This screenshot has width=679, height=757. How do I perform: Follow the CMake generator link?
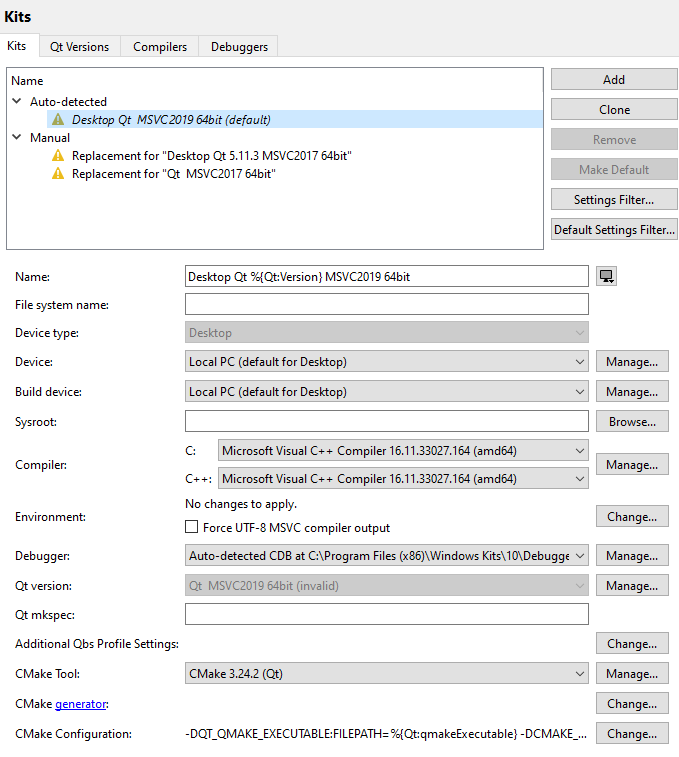pyautogui.click(x=81, y=704)
